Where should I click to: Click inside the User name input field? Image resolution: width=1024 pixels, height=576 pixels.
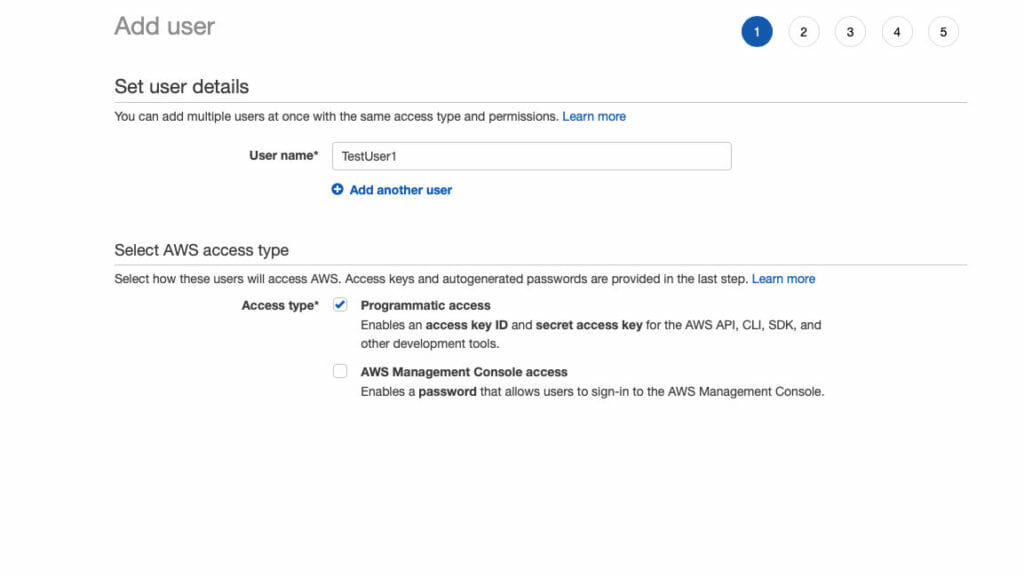(x=531, y=156)
